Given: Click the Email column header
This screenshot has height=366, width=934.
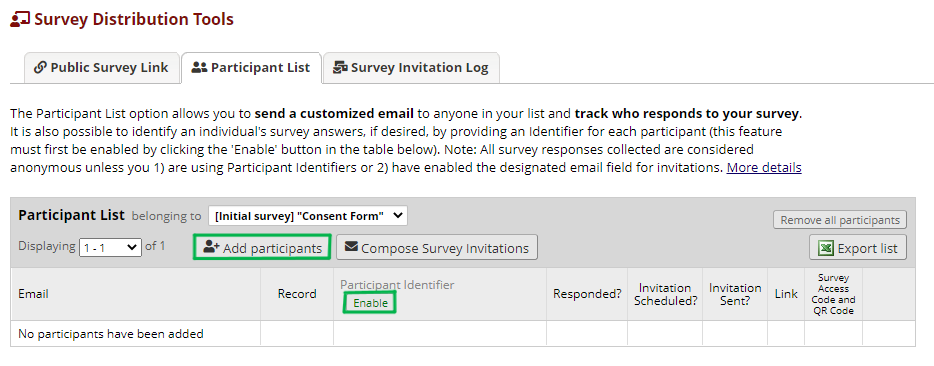Looking at the screenshot, I should pyautogui.click(x=33, y=294).
